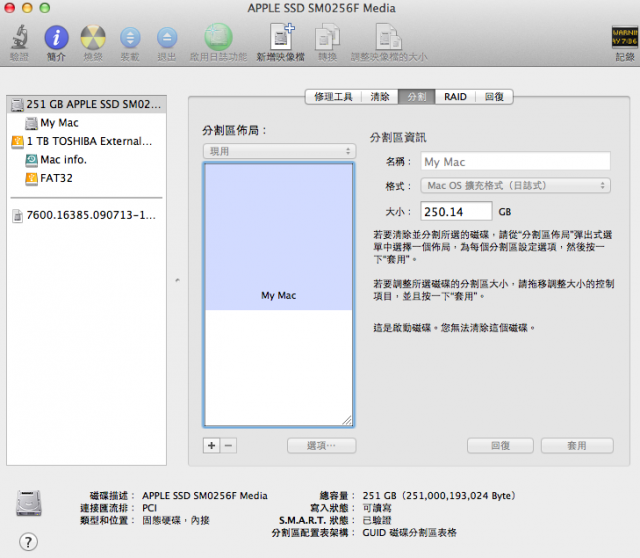Select the 1 TB TOSHIBA External disk

tap(87, 141)
